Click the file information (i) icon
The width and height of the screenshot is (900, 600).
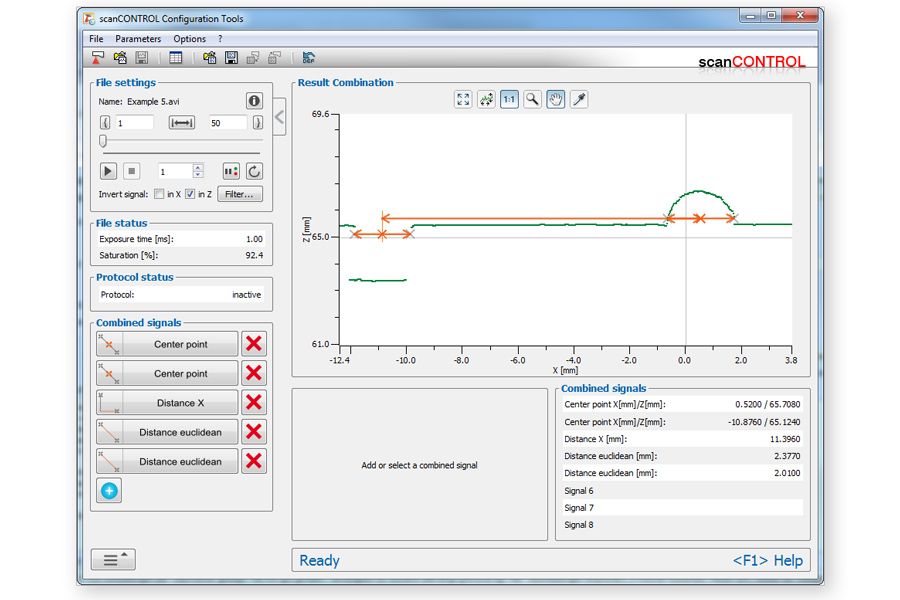[x=254, y=101]
